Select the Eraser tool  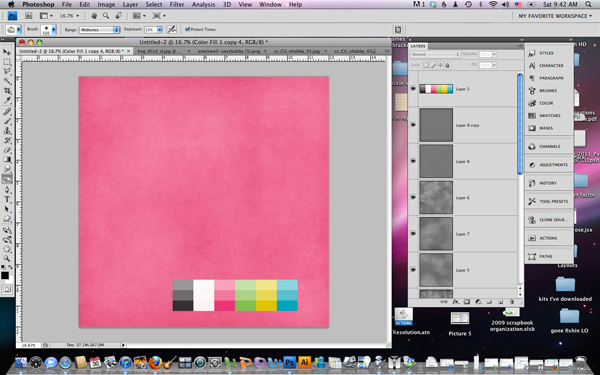(x=7, y=150)
